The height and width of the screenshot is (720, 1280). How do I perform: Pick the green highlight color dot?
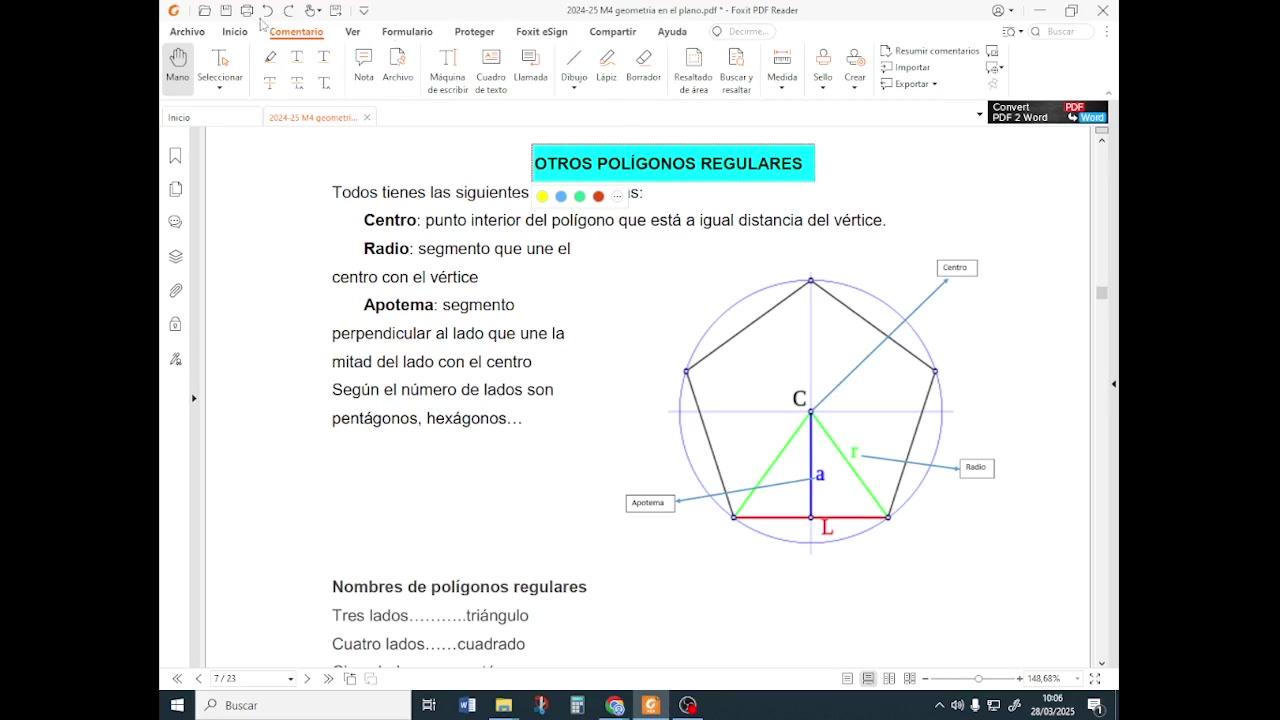tap(580, 196)
